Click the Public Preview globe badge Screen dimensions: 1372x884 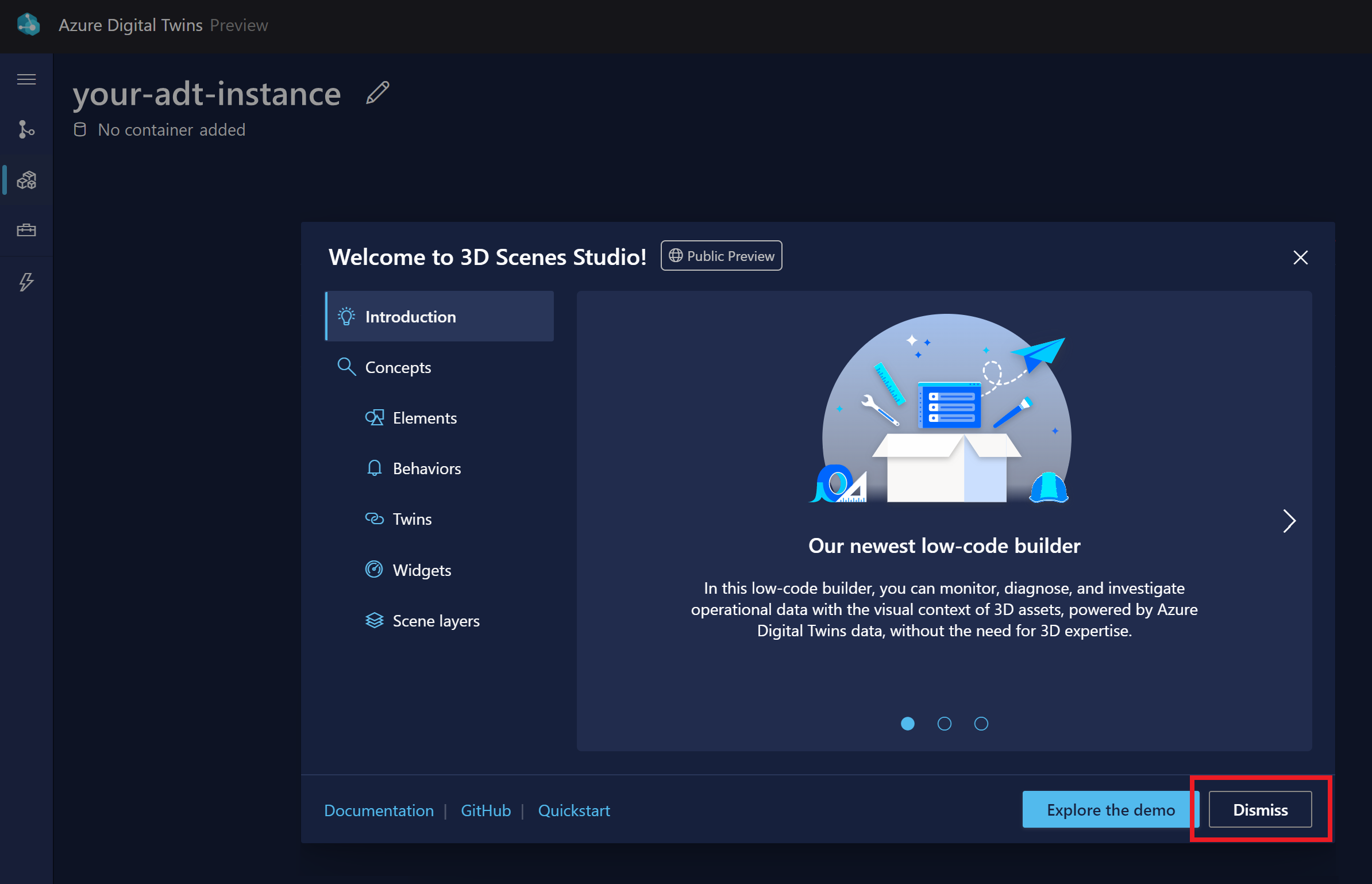(721, 256)
